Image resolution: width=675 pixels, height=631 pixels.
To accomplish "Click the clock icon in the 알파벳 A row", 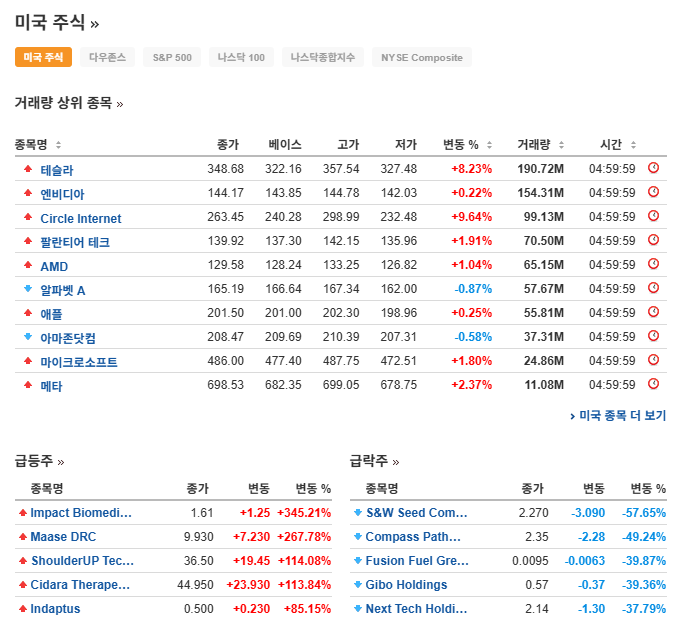I will pos(653,288).
